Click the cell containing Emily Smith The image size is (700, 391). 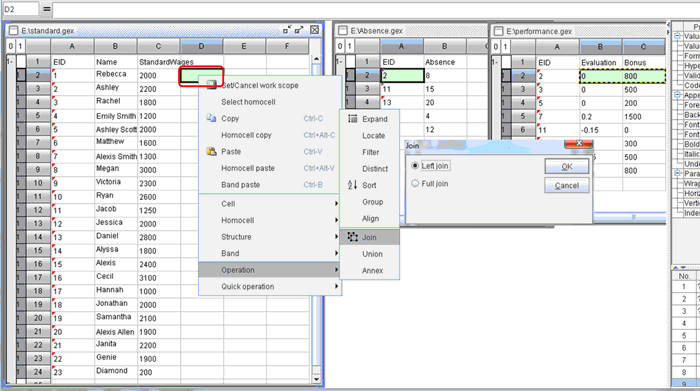tap(116, 116)
